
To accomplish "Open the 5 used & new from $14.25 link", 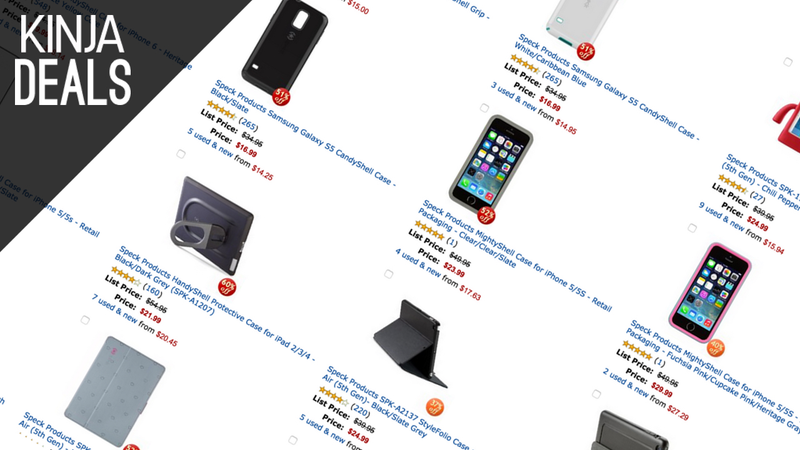I will click(x=230, y=154).
